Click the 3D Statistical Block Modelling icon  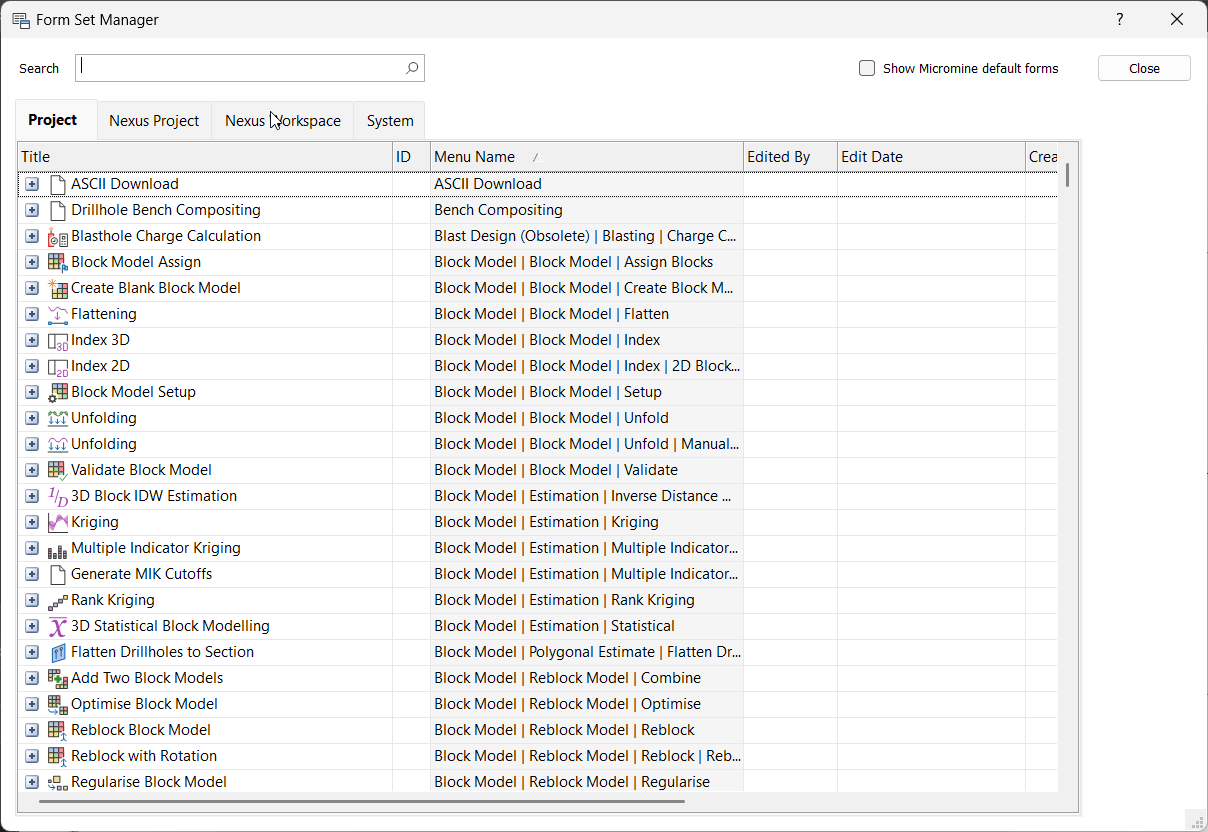[x=58, y=626]
